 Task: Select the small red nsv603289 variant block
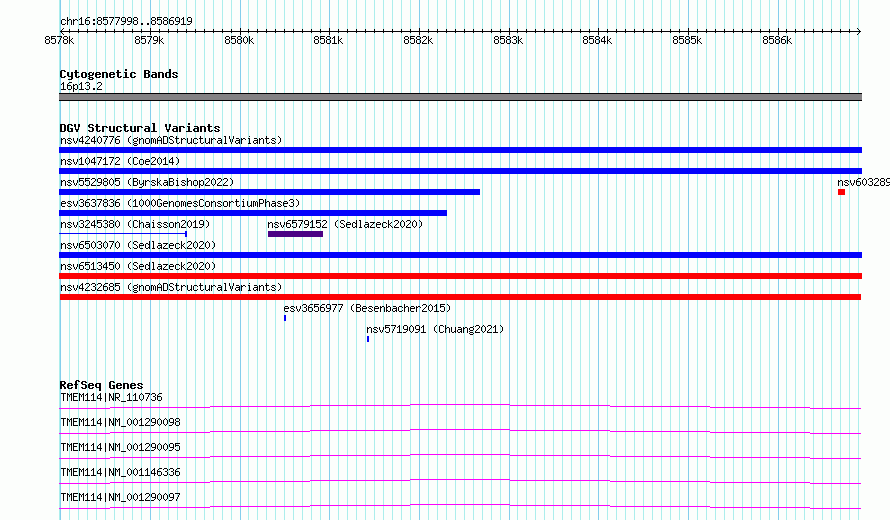842,192
